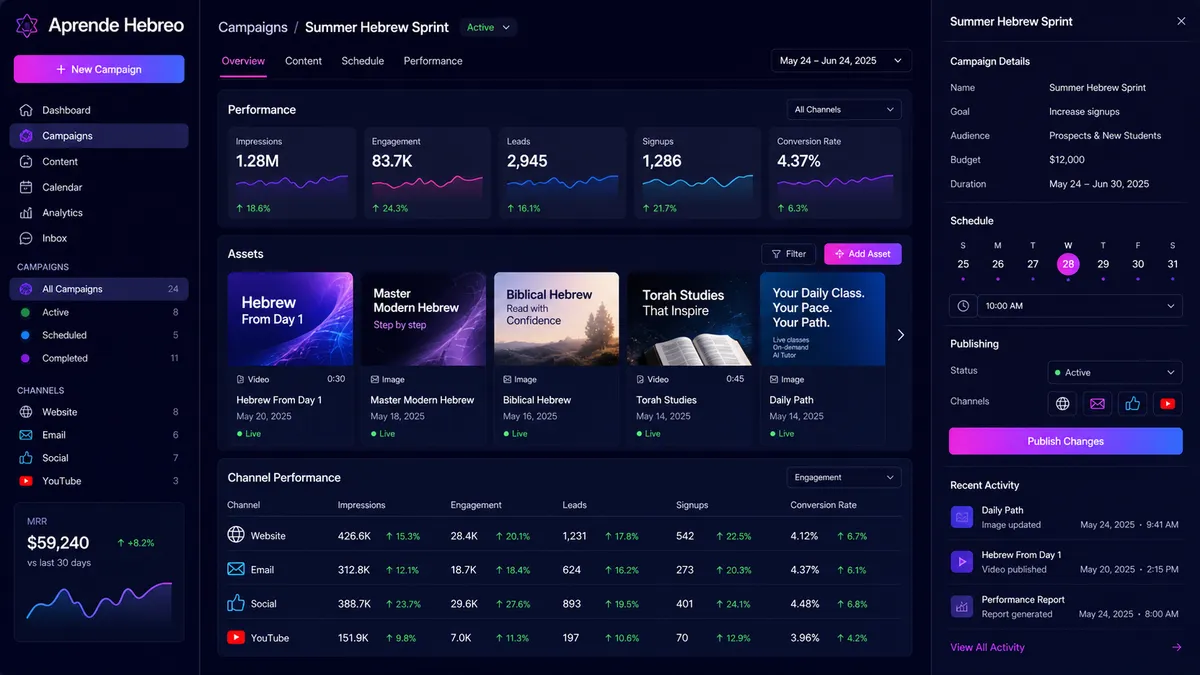This screenshot has width=1200, height=675.
Task: Open the May 24 – Jun 24, 2025 date range
Action: coord(841,61)
